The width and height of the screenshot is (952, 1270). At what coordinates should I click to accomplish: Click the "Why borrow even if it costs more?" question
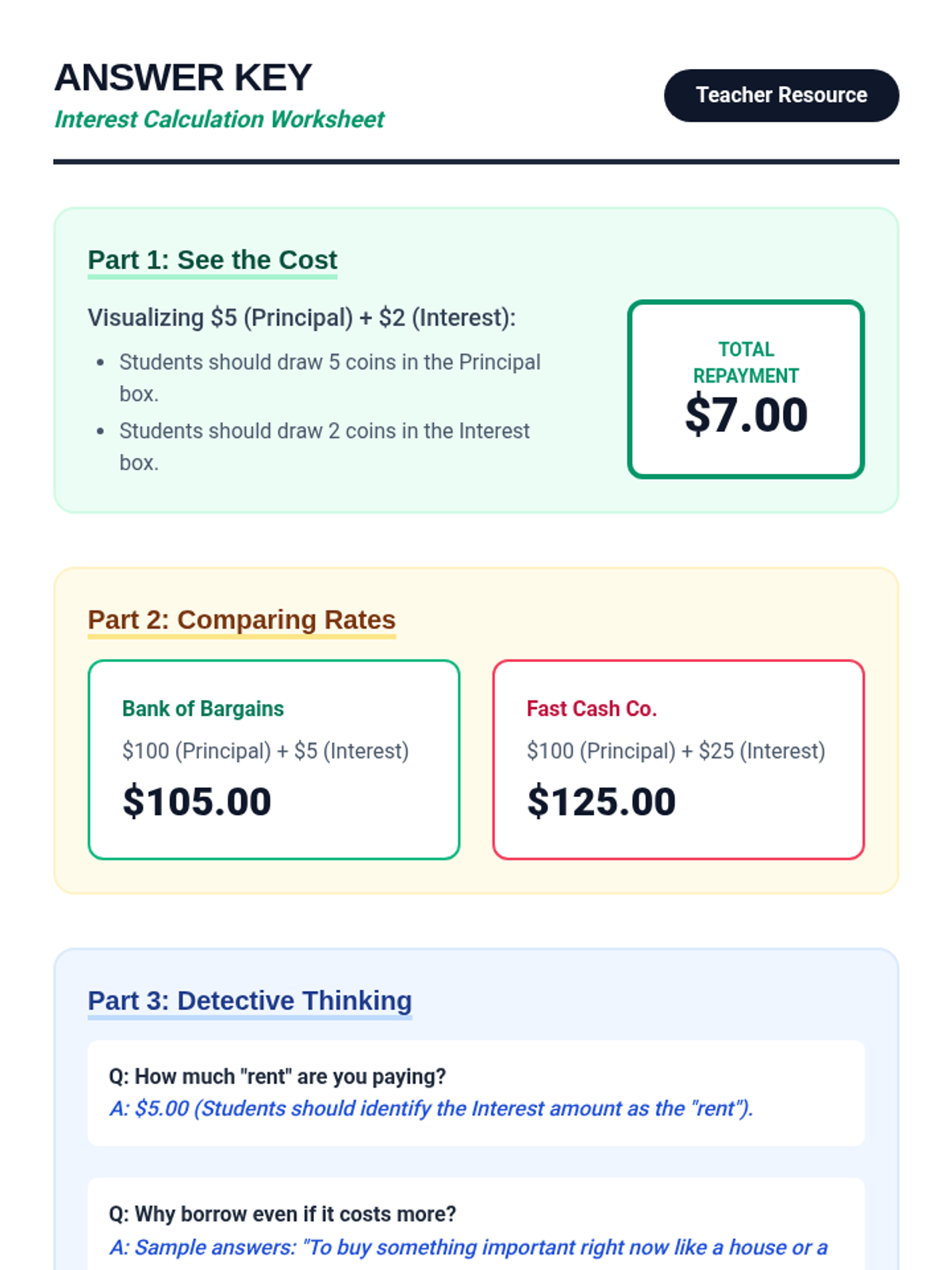pos(282,1214)
